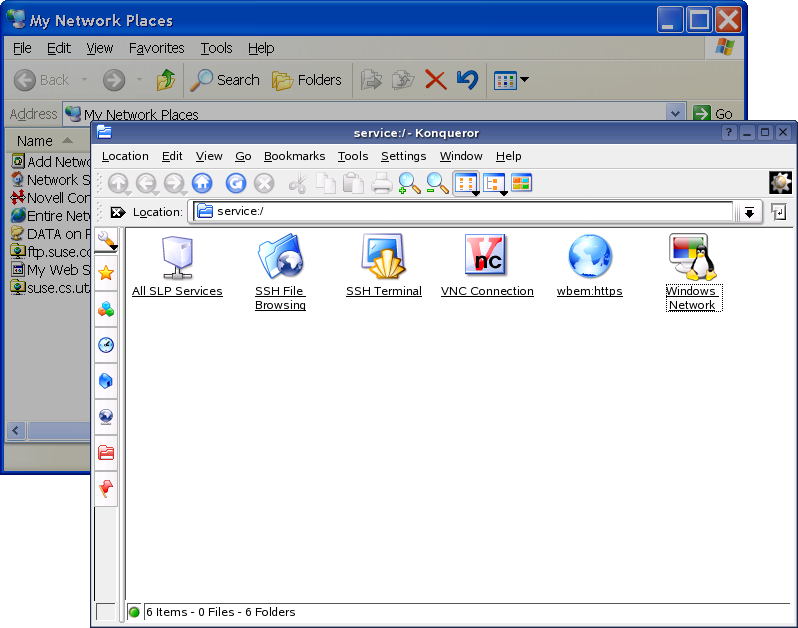The height and width of the screenshot is (628, 798).
Task: Expand the Explorer Address bar dropdown
Action: click(675, 114)
